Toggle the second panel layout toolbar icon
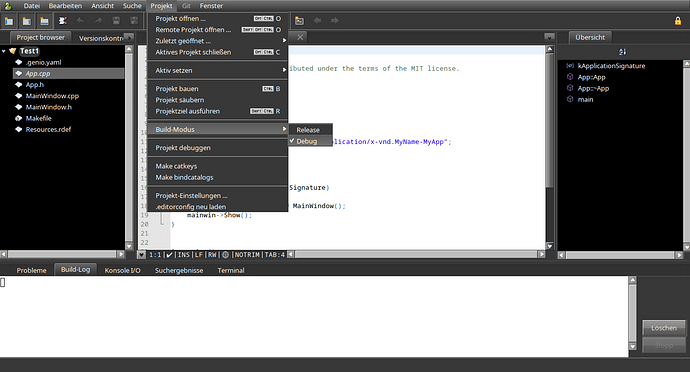This screenshot has height=372, width=690. [26, 21]
